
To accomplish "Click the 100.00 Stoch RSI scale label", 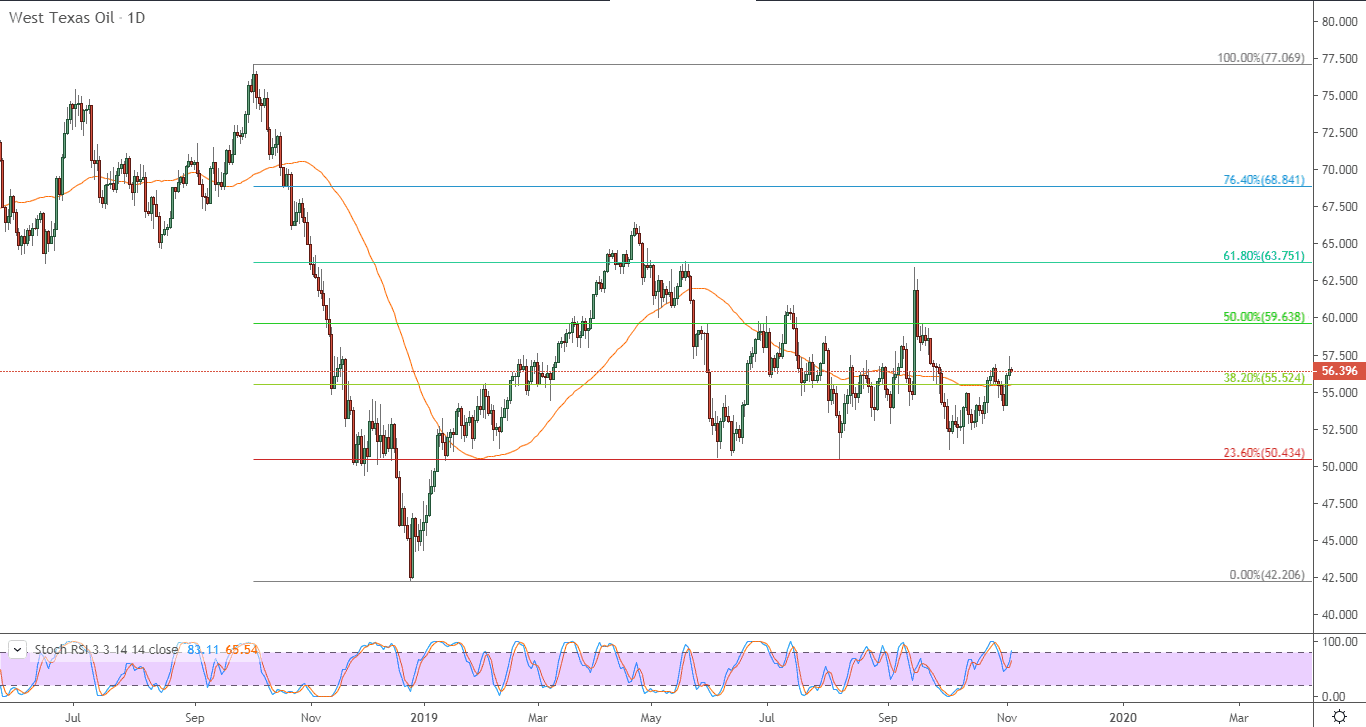I will (x=1339, y=641).
